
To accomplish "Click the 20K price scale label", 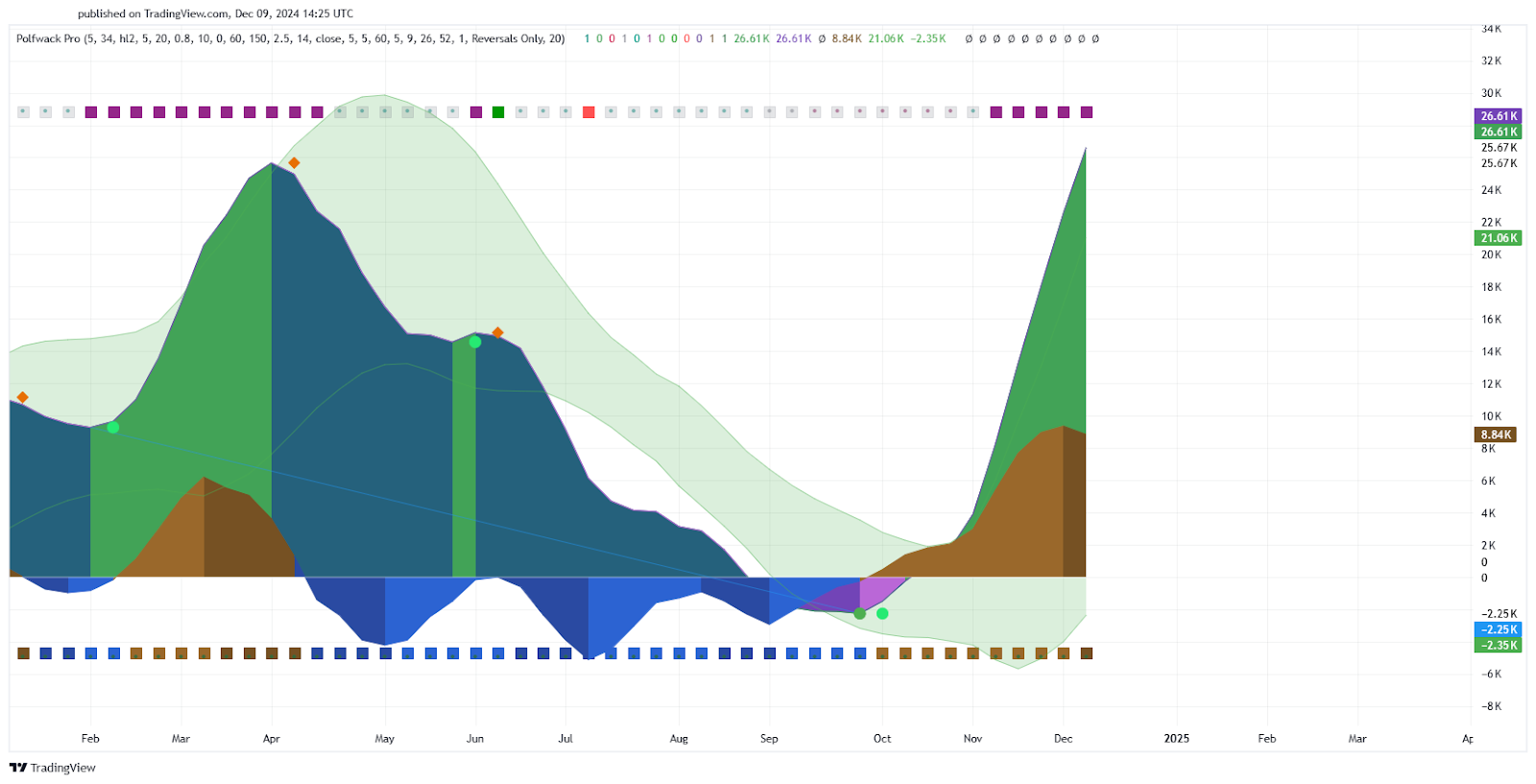I will click(x=1491, y=254).
